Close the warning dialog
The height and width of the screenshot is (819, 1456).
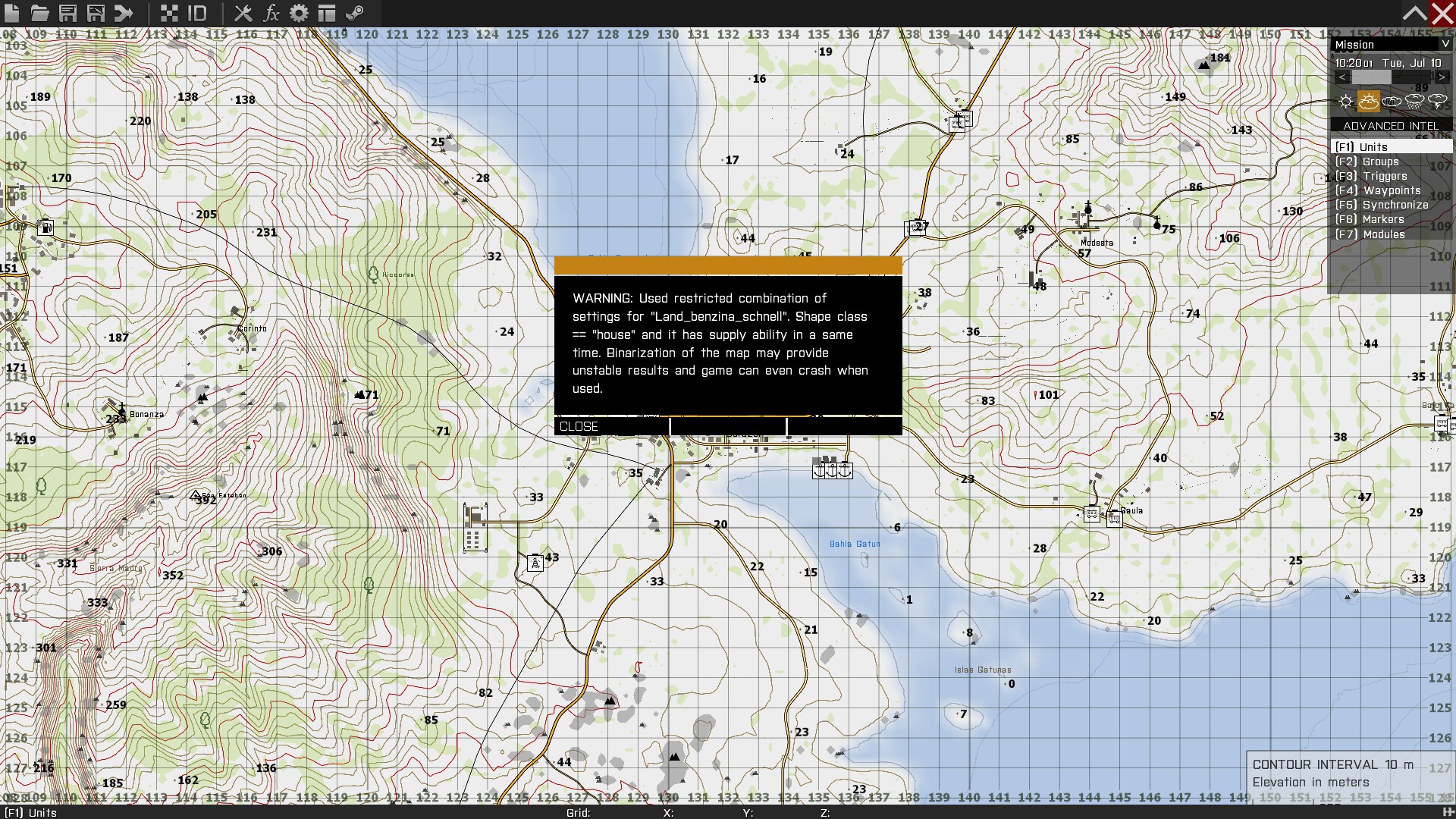tap(611, 426)
